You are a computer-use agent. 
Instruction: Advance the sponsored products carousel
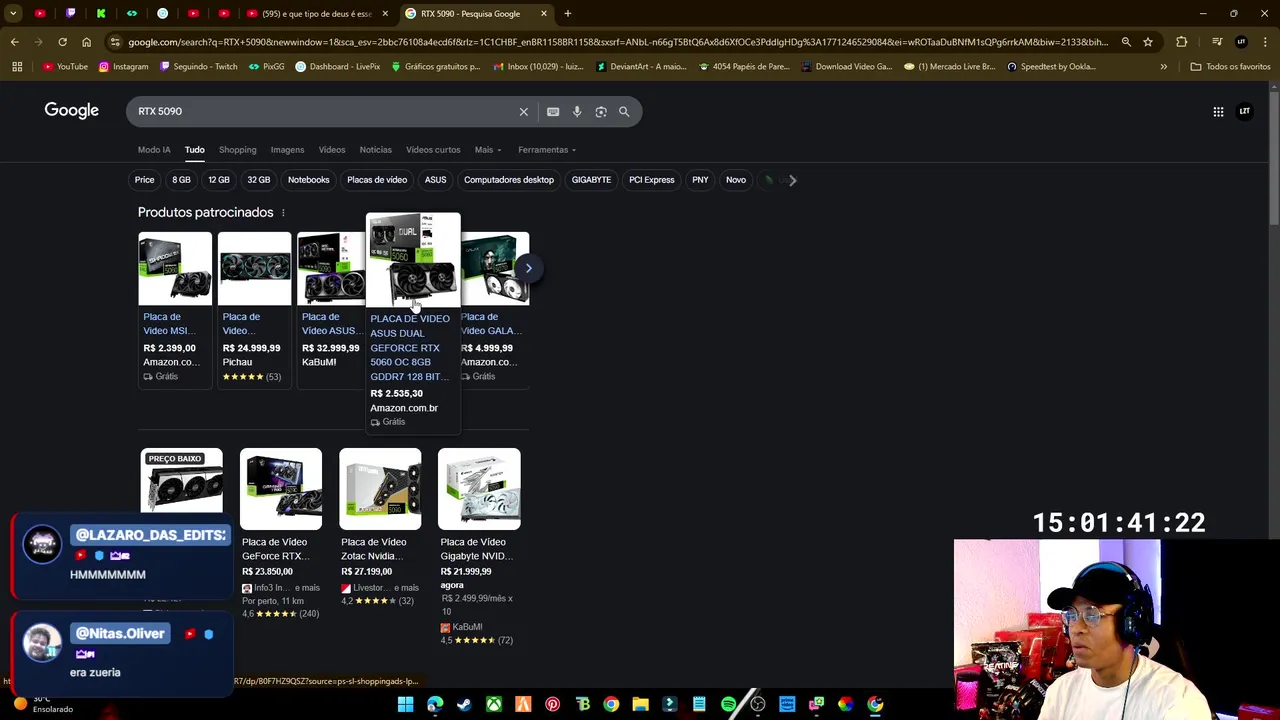(528, 268)
